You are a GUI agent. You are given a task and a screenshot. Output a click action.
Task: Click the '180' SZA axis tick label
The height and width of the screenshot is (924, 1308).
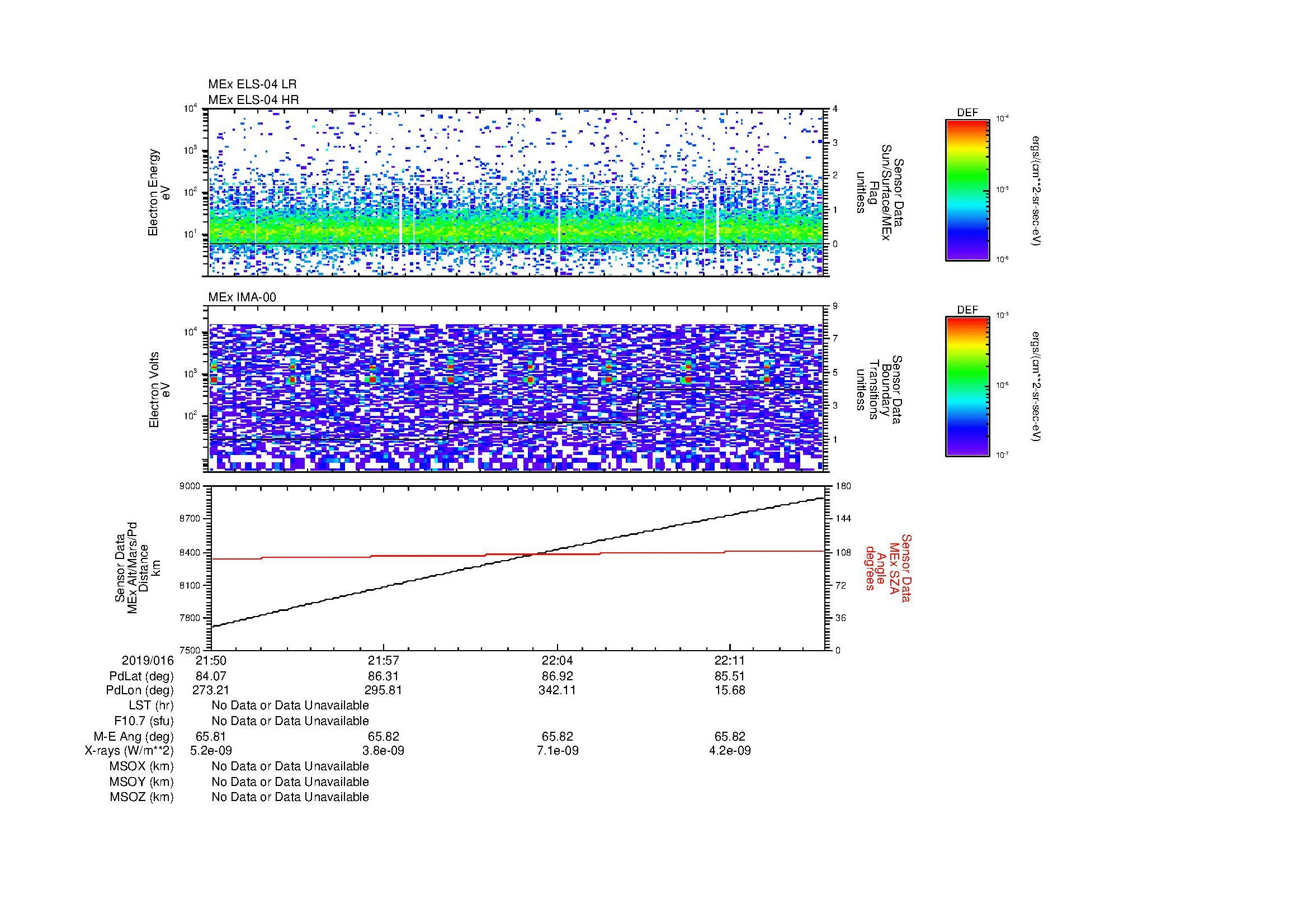click(x=843, y=486)
